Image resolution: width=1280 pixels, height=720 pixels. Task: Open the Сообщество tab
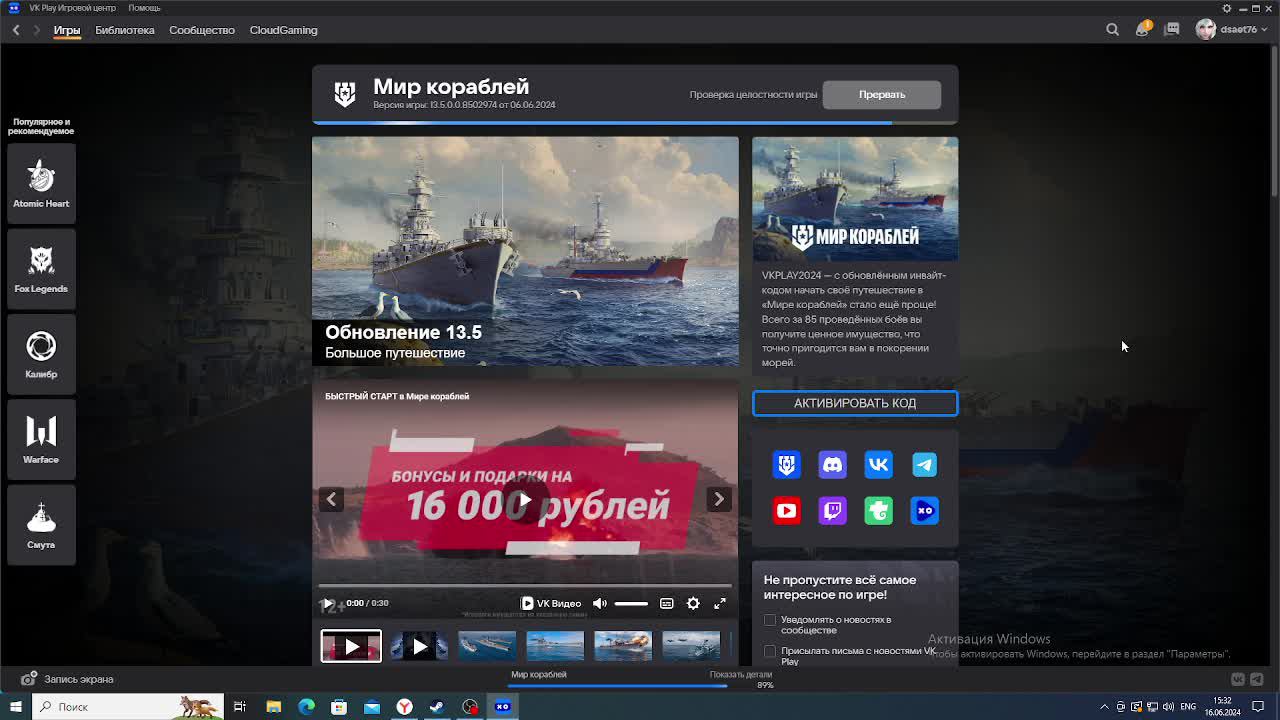pyautogui.click(x=202, y=30)
